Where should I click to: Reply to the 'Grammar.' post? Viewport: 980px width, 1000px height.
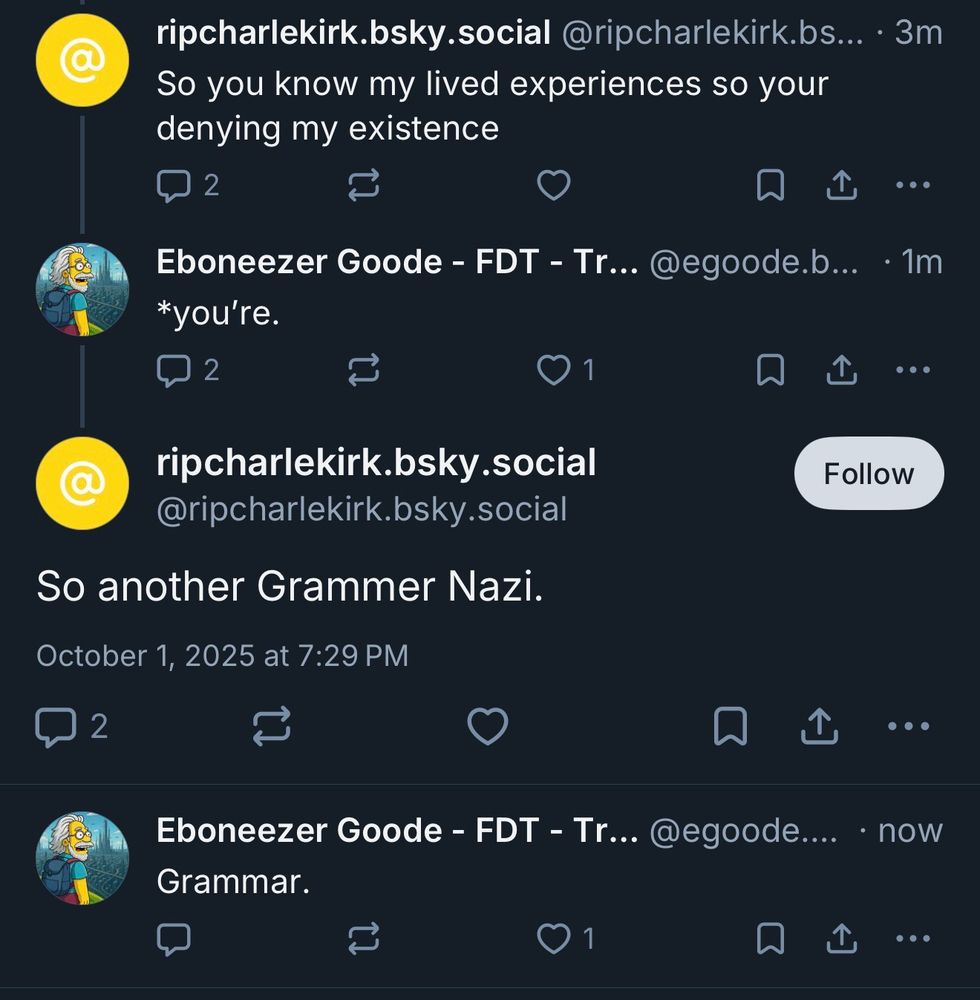point(174,938)
